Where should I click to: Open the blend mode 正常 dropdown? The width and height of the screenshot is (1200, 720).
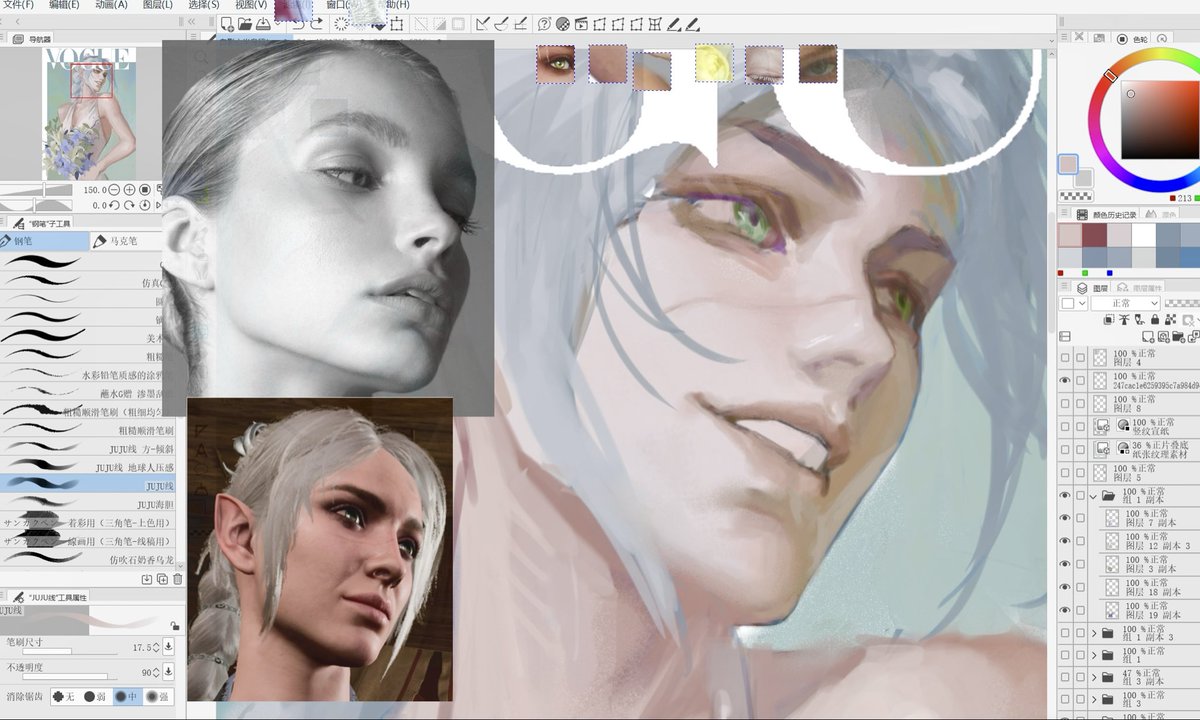(x=1125, y=303)
